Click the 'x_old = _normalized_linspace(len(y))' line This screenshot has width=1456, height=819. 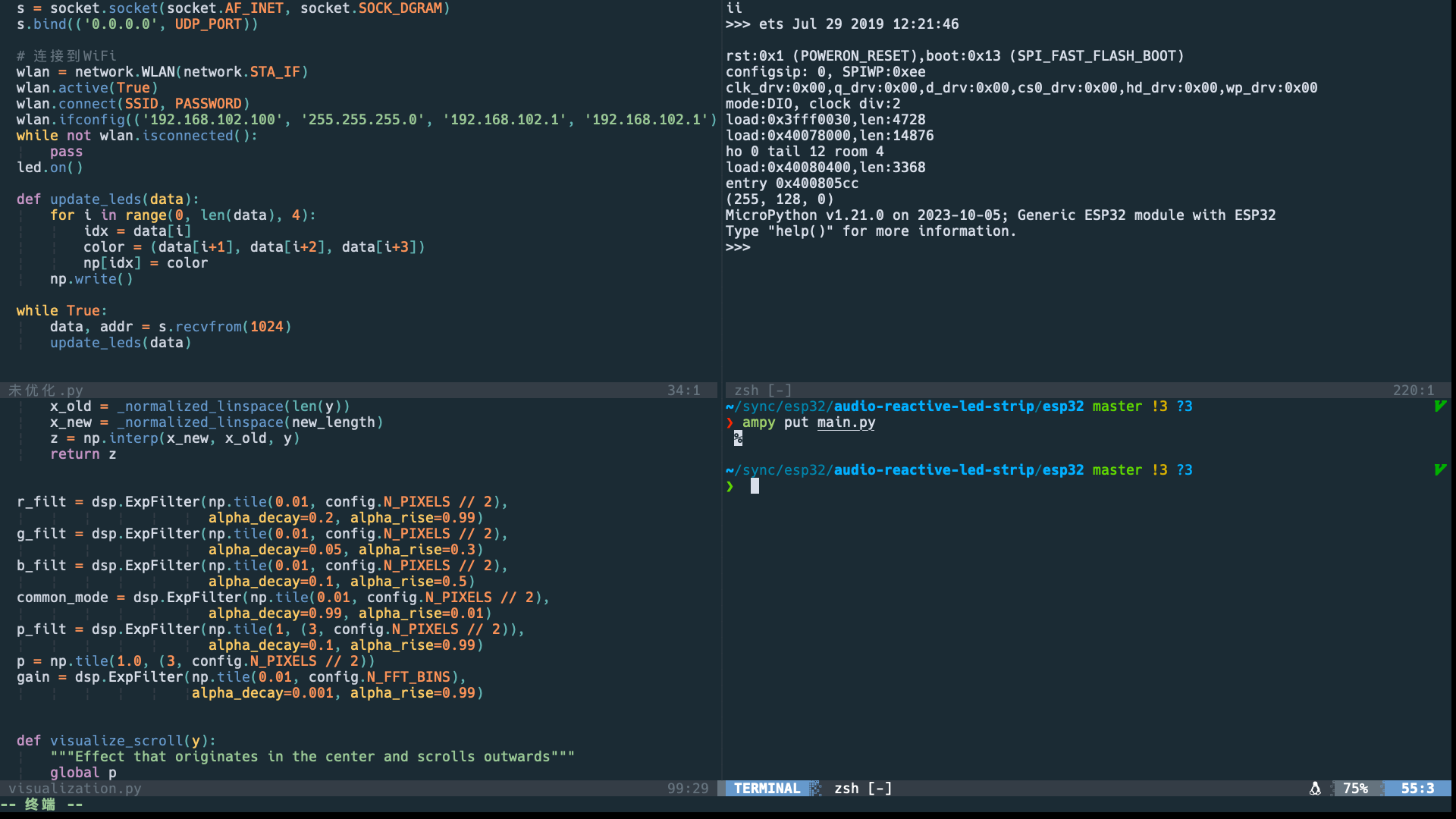pos(200,406)
